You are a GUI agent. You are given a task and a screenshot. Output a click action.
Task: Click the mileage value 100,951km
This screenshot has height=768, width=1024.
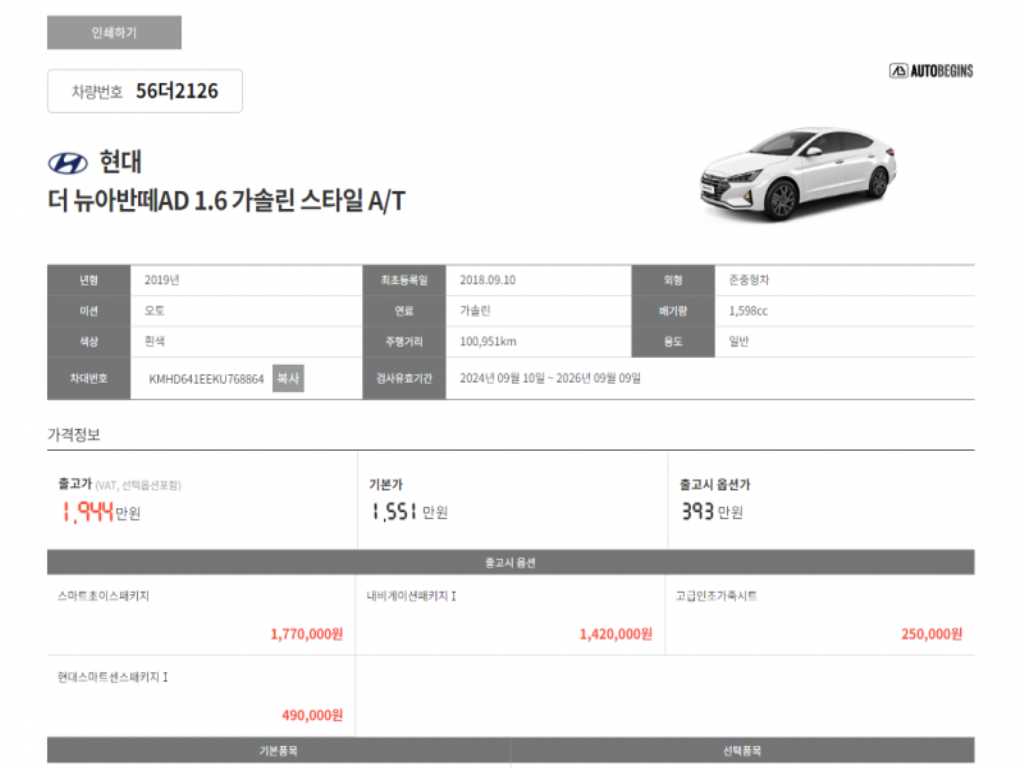coord(488,342)
